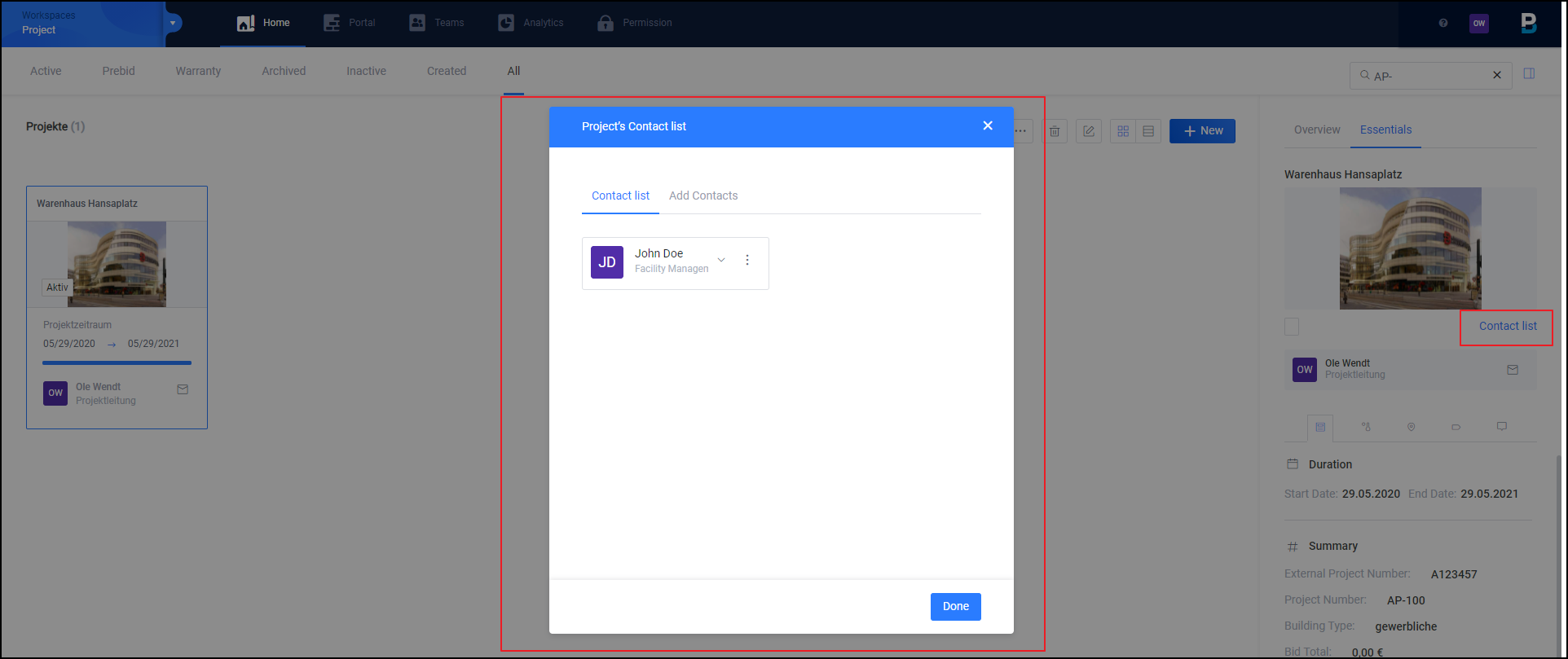Click the project timeline progress bar
This screenshot has width=1568, height=659.
point(117,362)
